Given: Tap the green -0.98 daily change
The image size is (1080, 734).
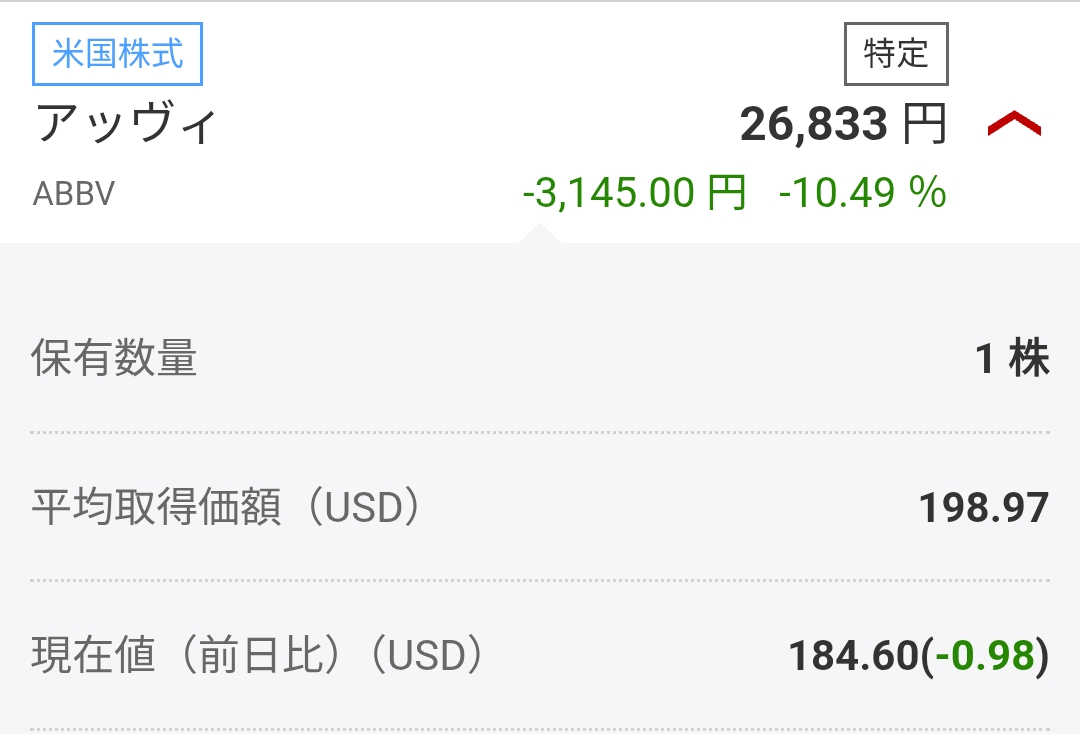Looking at the screenshot, I should click(984, 656).
